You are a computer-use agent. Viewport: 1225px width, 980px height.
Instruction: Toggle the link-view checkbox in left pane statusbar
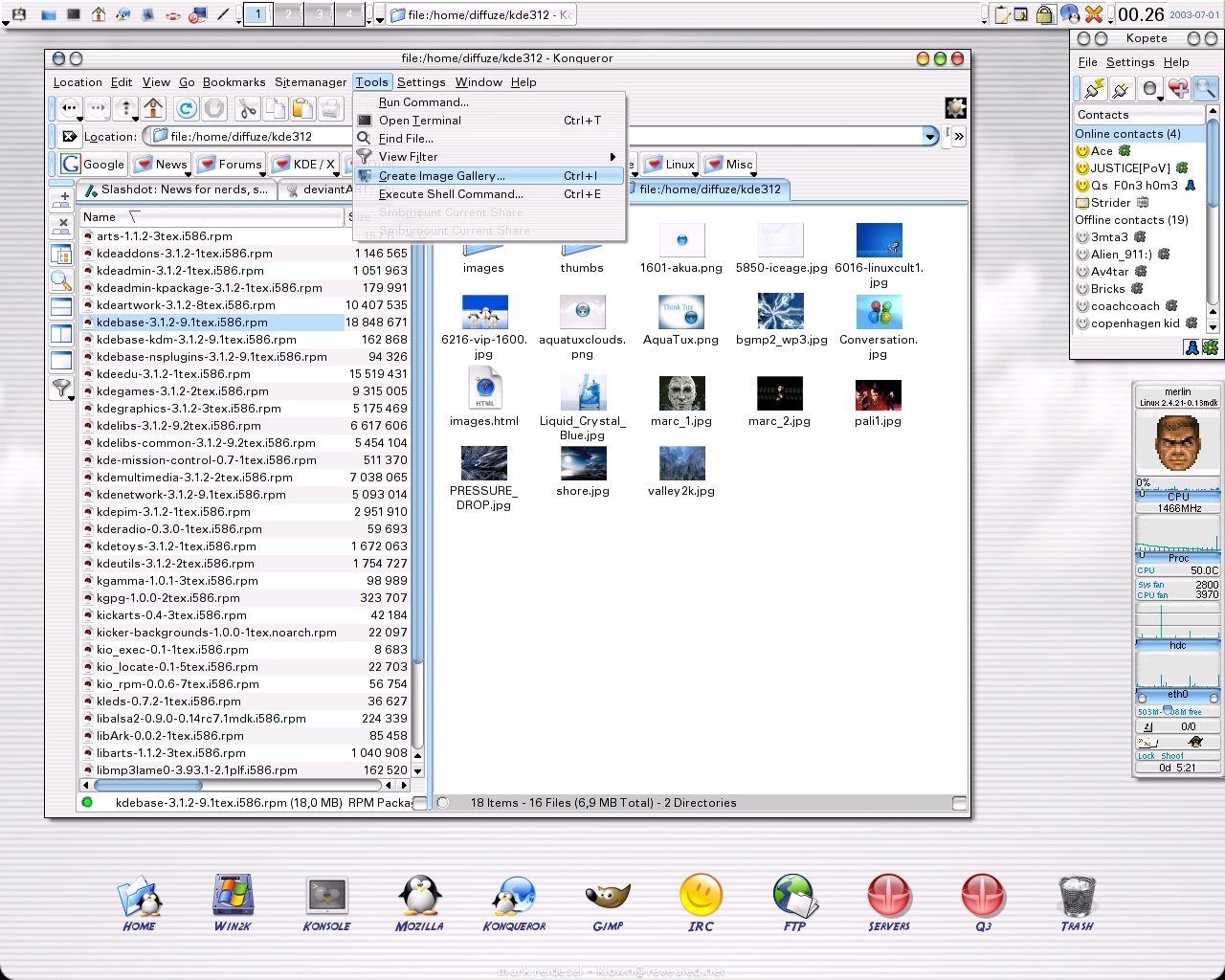click(419, 803)
